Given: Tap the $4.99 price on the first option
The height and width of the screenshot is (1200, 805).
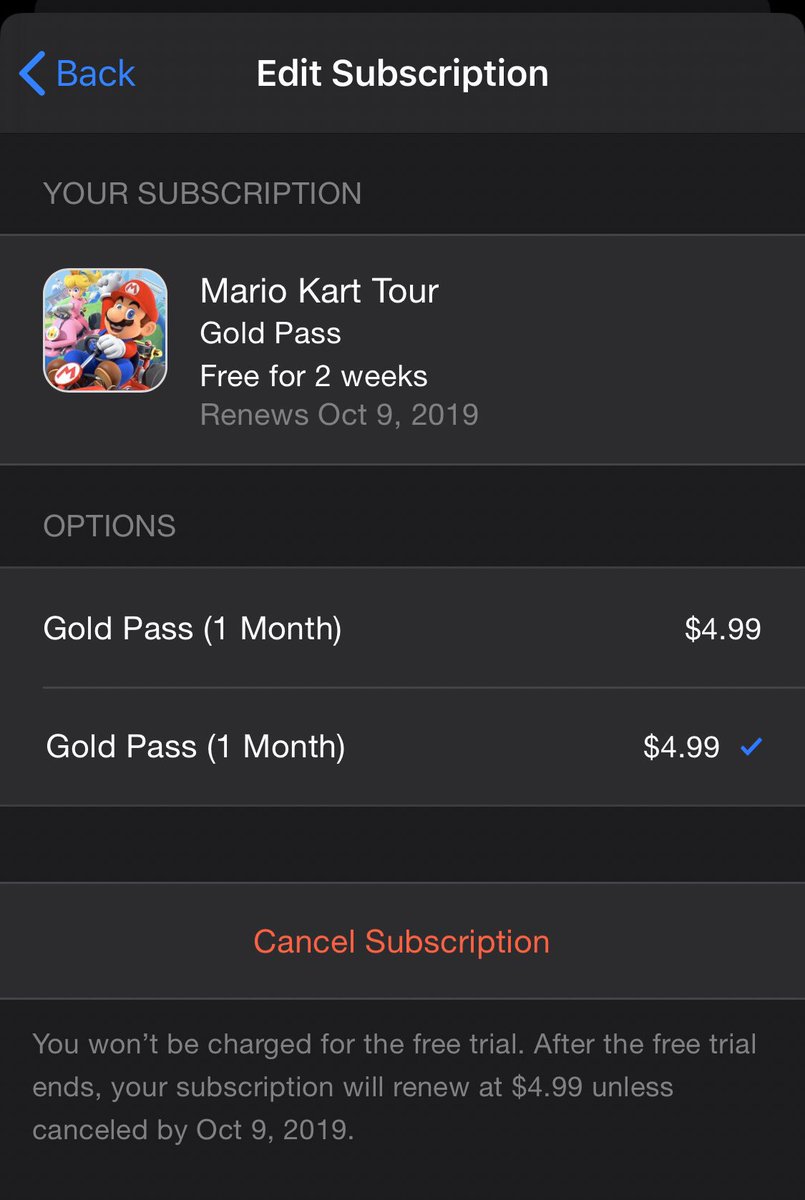Looking at the screenshot, I should 723,629.
